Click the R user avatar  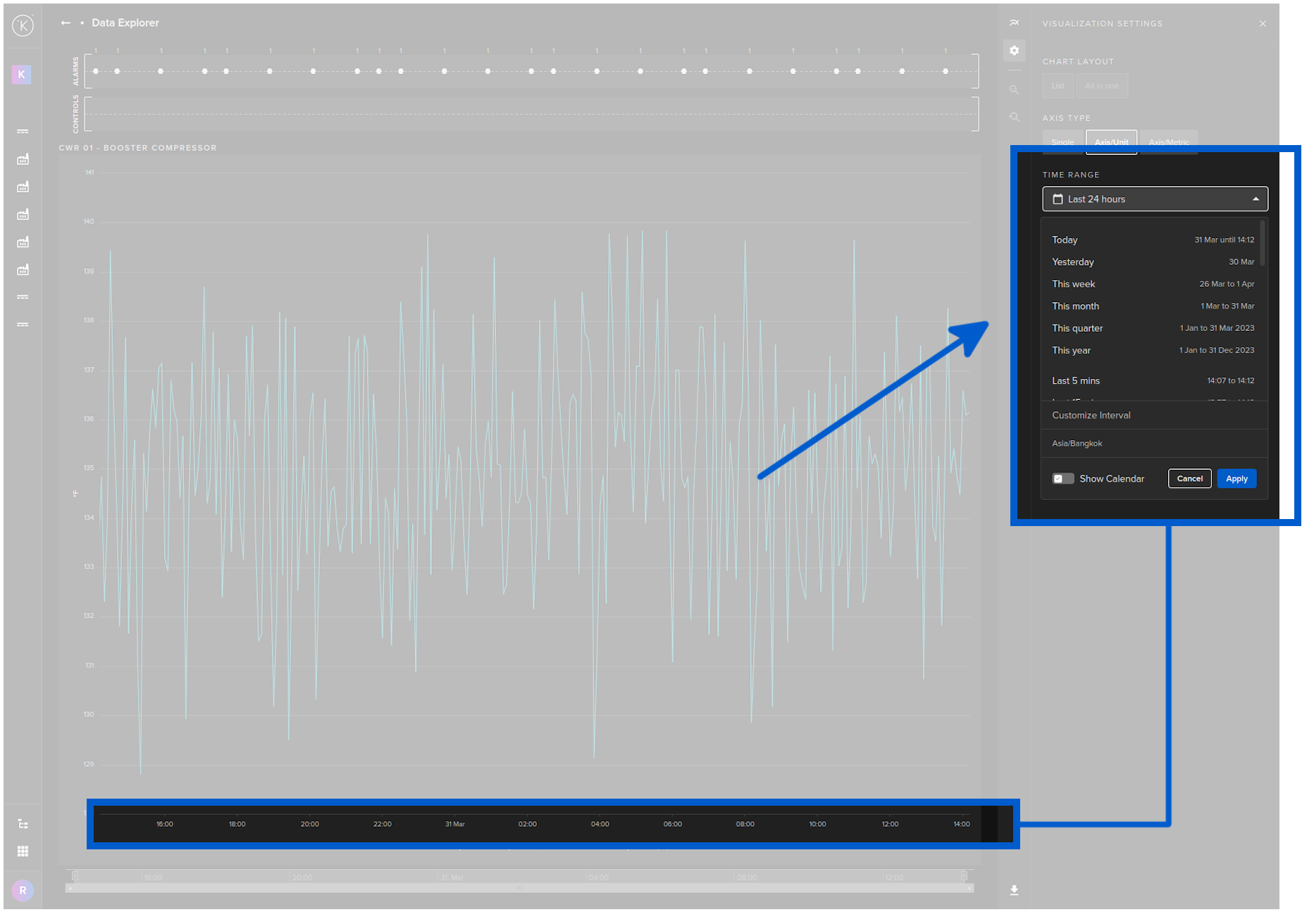pos(23,890)
